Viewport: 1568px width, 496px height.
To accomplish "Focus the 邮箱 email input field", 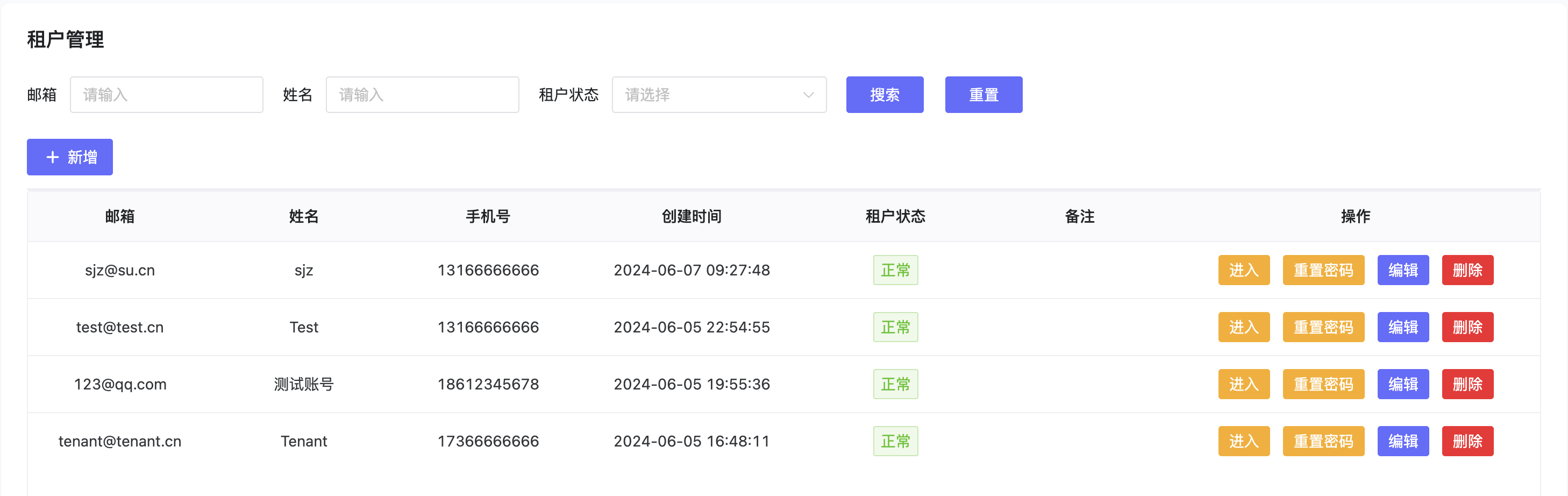I will click(166, 95).
